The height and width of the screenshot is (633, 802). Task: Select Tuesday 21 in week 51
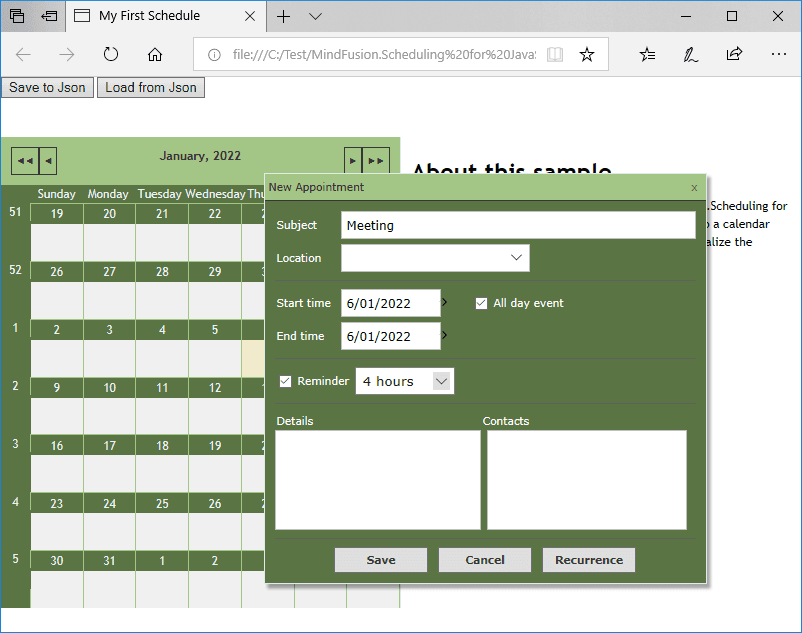[162, 214]
